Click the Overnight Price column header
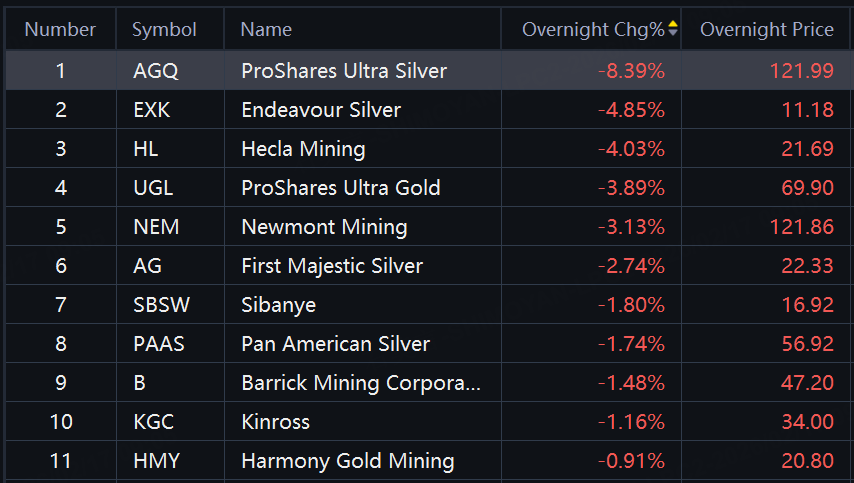 coord(766,30)
